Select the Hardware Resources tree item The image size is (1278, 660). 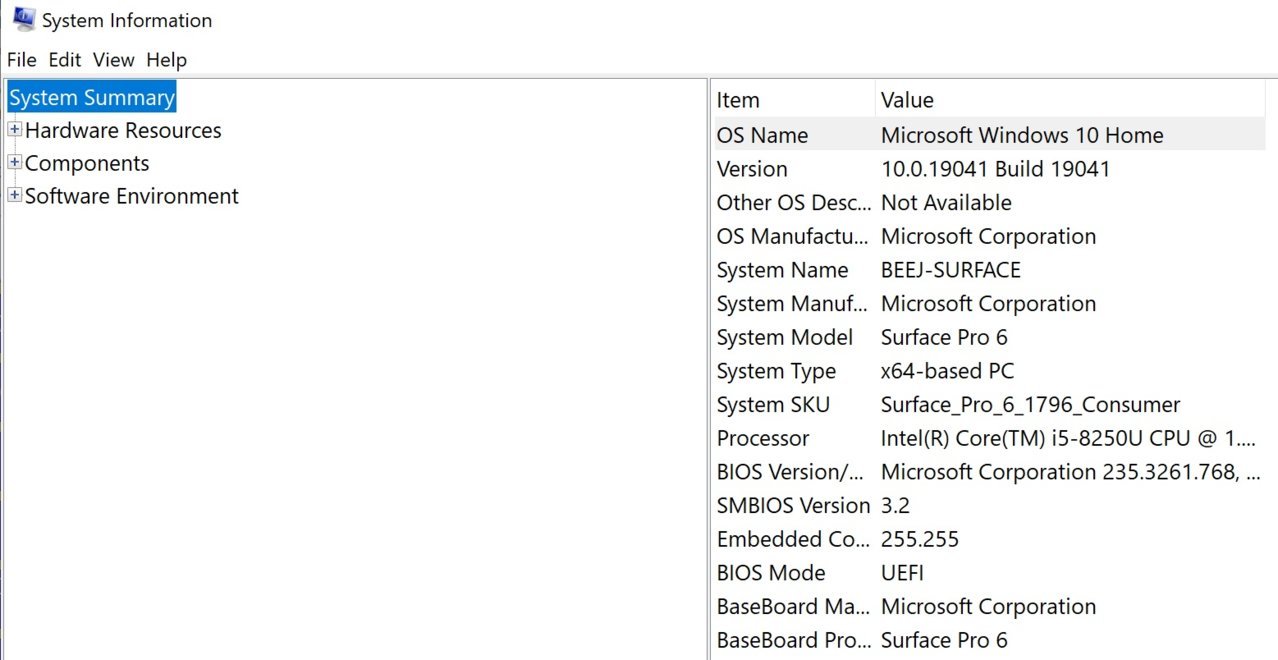[x=123, y=131]
